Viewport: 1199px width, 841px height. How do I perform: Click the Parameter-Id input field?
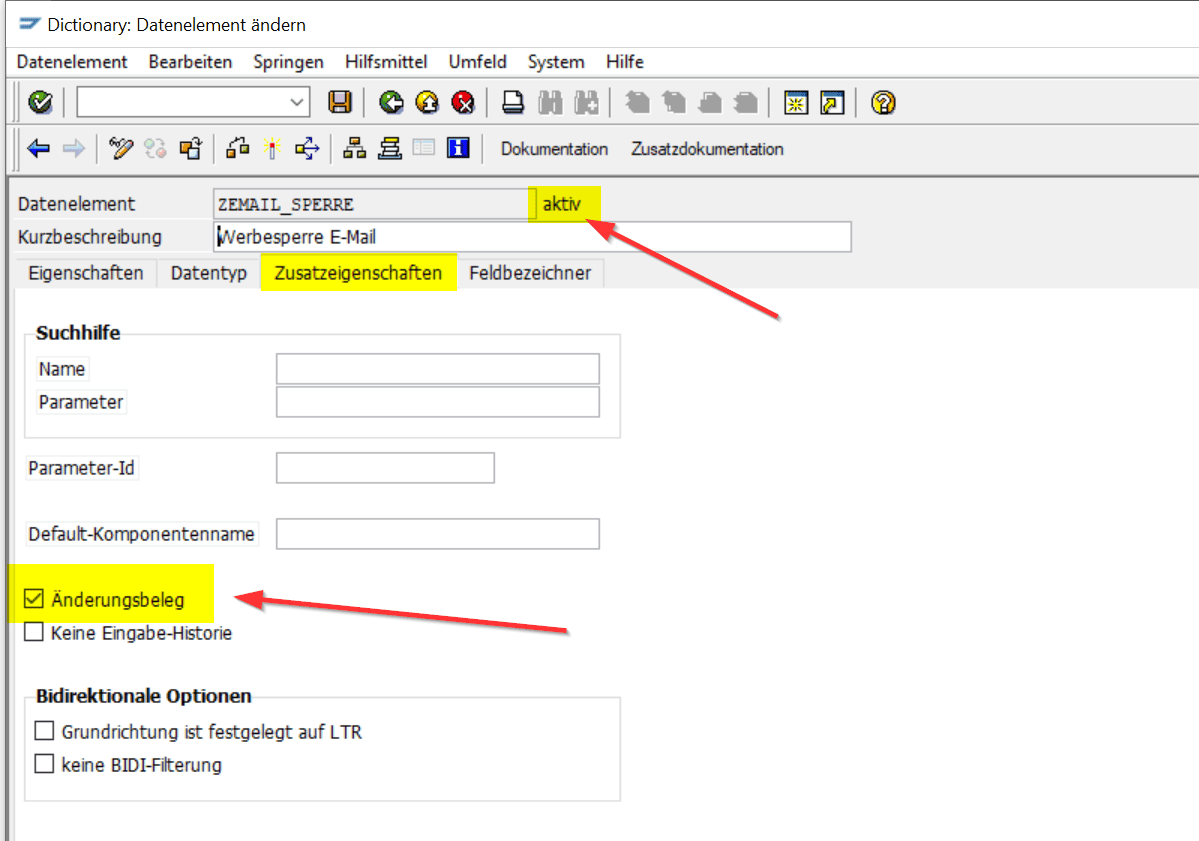385,468
